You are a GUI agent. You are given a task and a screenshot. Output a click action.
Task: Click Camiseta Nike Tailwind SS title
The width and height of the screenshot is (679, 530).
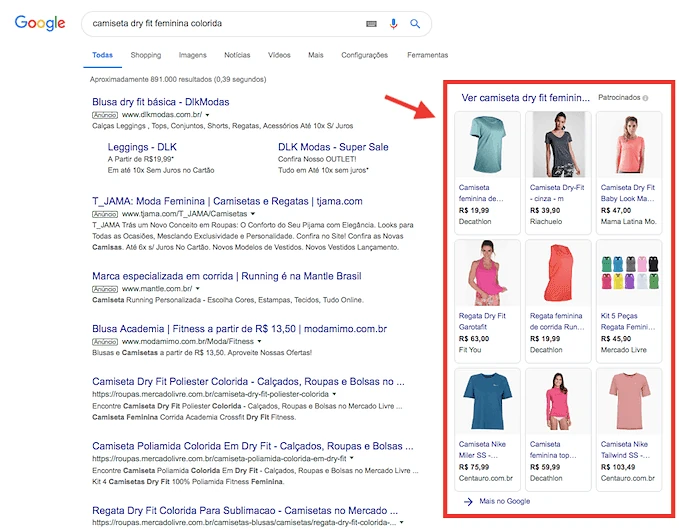[x=625, y=450]
